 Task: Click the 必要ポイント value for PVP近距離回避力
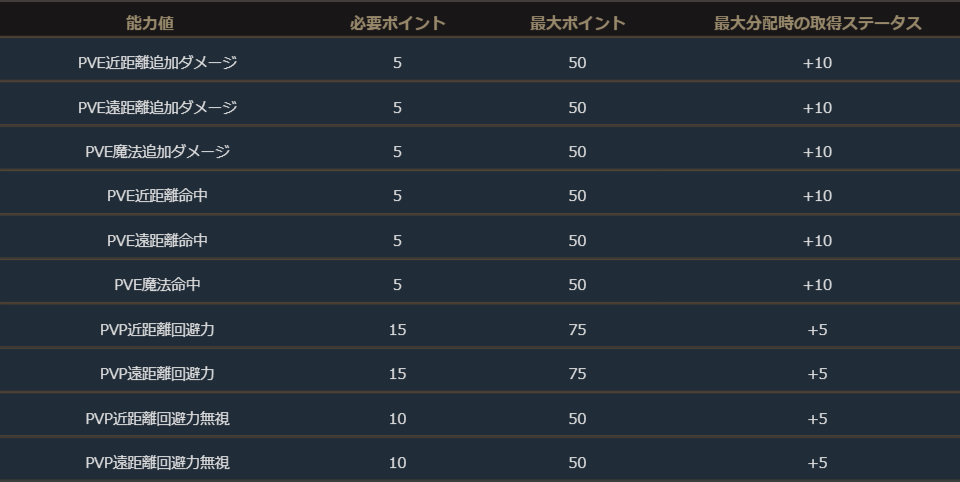[x=397, y=330]
